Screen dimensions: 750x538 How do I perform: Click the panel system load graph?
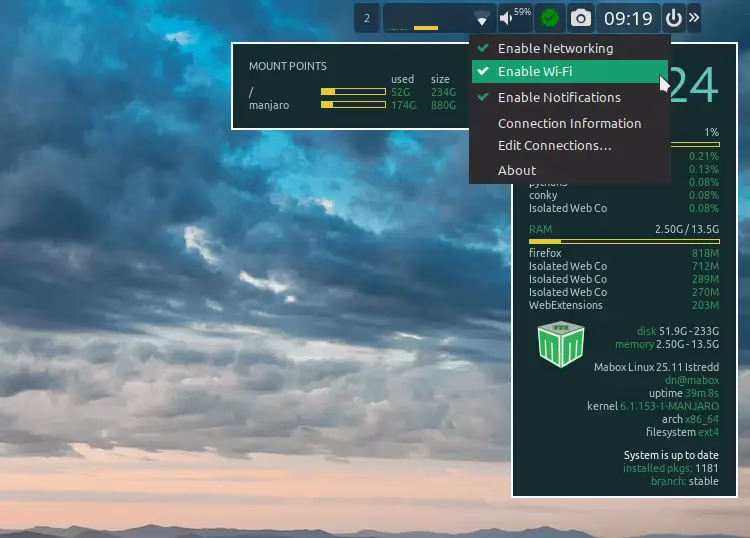coord(427,18)
